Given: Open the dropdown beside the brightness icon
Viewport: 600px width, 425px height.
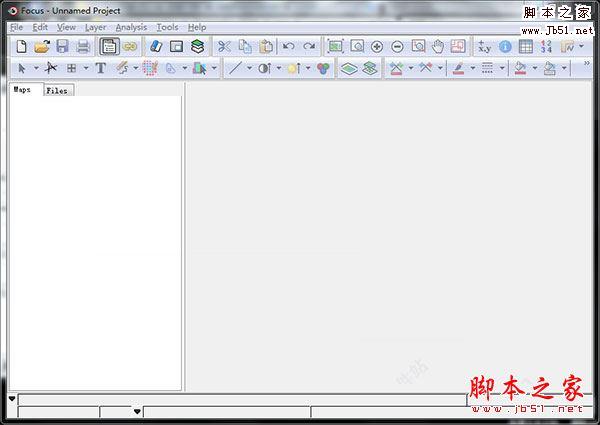Looking at the screenshot, I should pos(308,68).
